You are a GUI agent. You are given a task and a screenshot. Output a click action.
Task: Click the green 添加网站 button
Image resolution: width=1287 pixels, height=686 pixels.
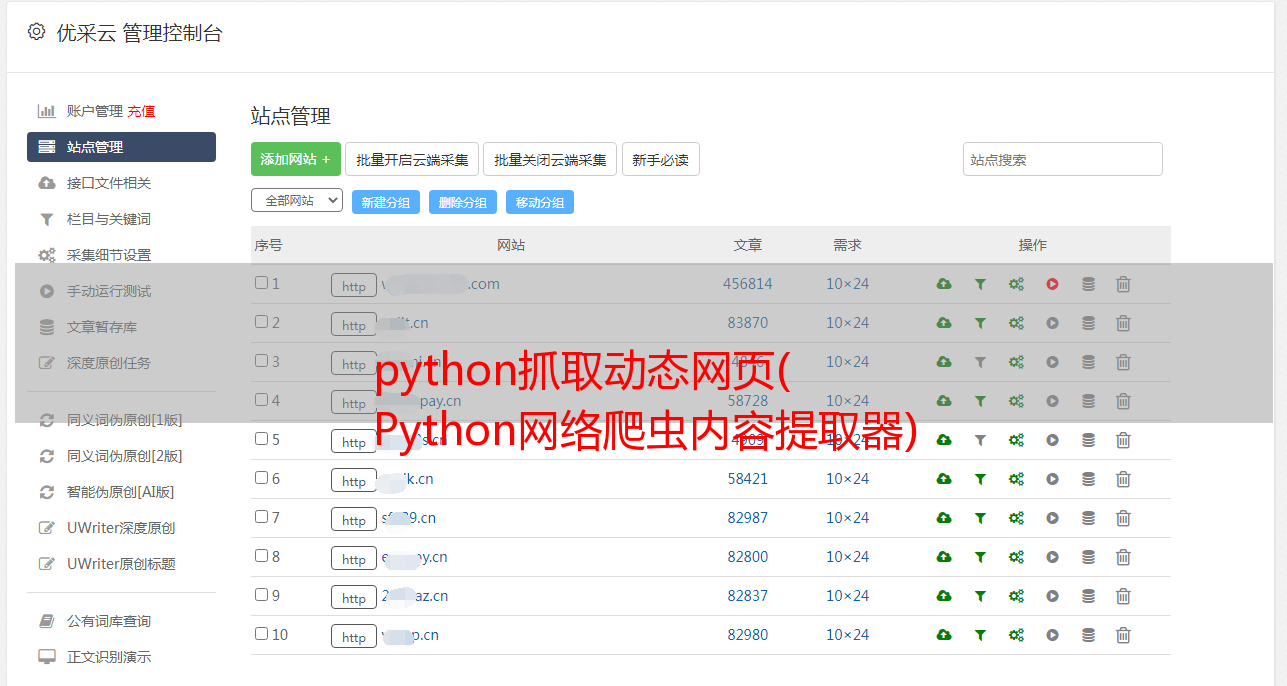pos(295,159)
